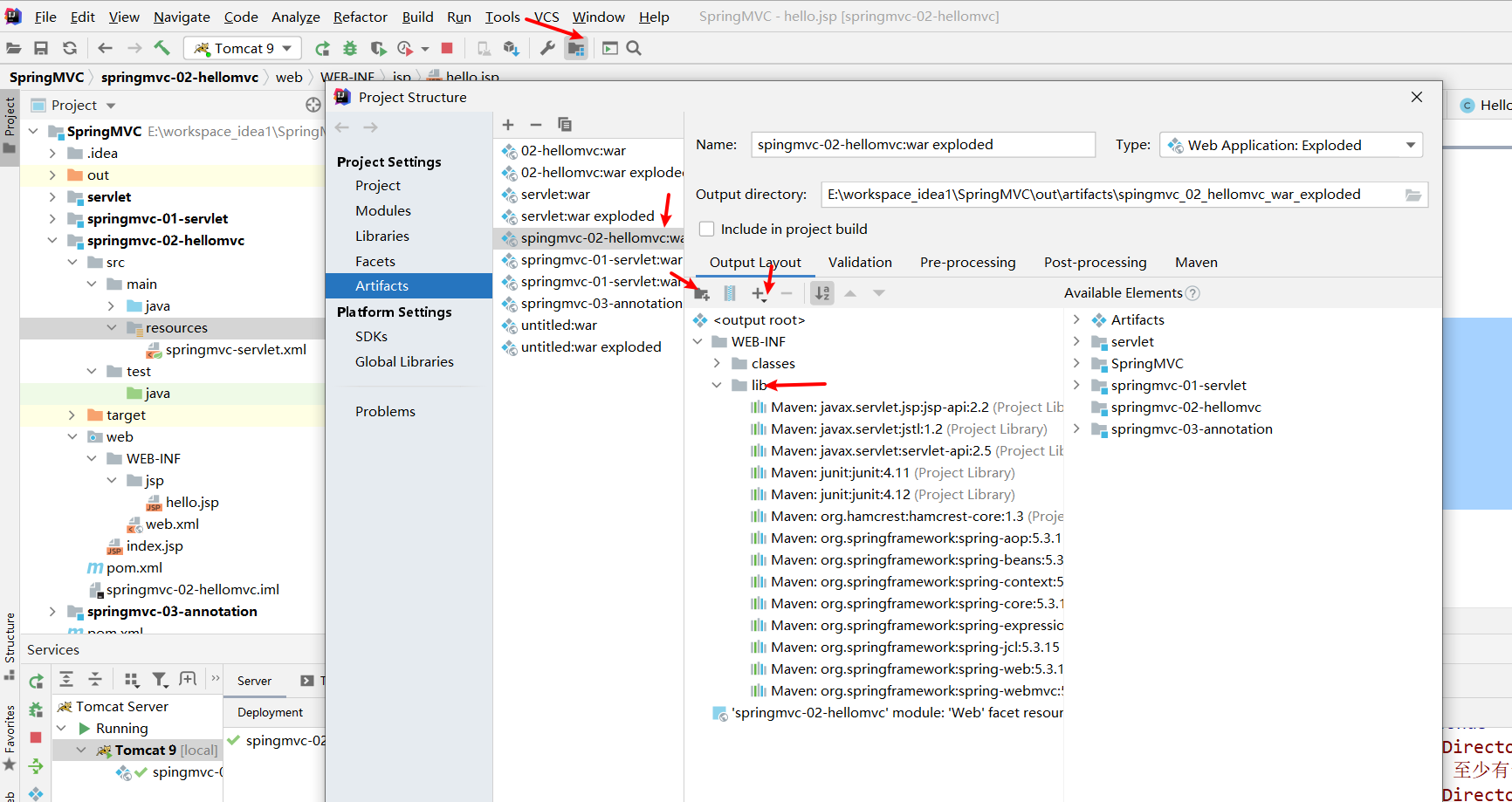This screenshot has height=802, width=1512.
Task: Click the artifact Name input field
Action: pos(923,145)
